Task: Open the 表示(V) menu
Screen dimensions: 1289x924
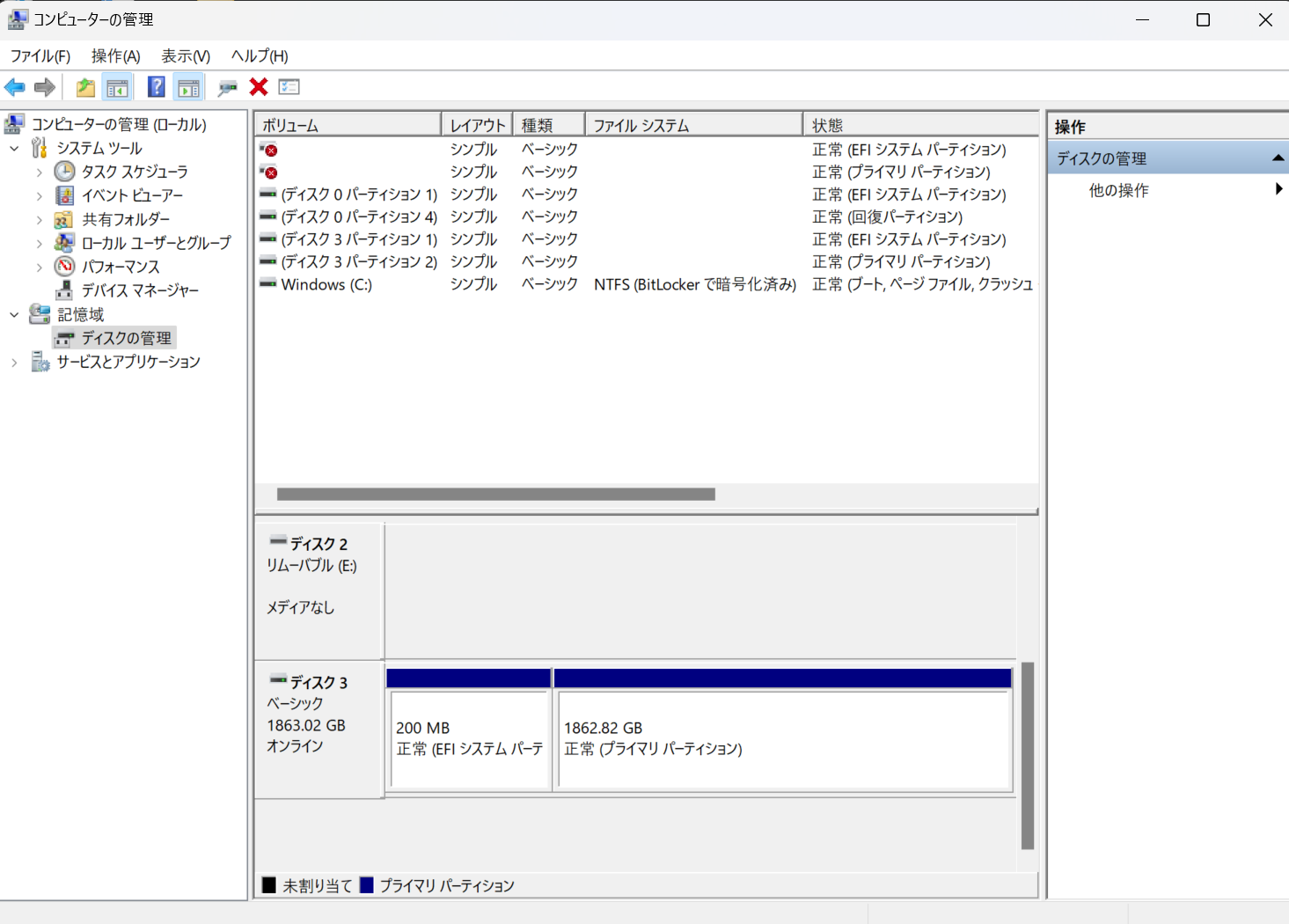Action: (x=184, y=55)
